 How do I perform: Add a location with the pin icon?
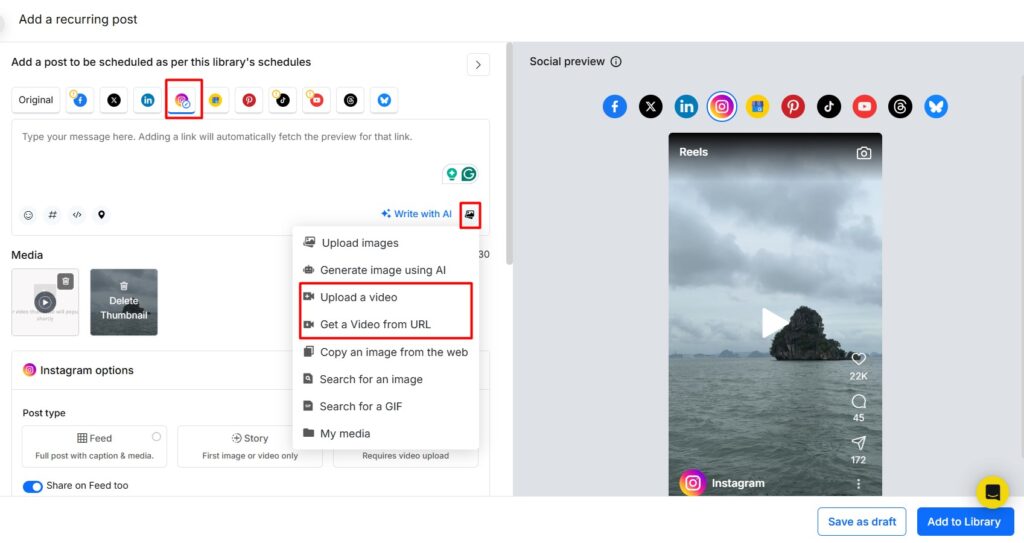point(101,215)
